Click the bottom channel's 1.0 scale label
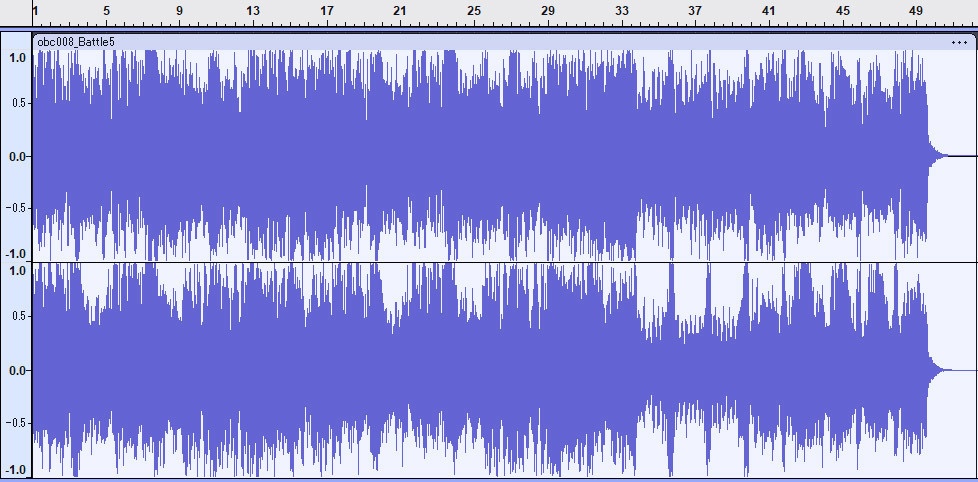The height and width of the screenshot is (482, 978). 18,271
